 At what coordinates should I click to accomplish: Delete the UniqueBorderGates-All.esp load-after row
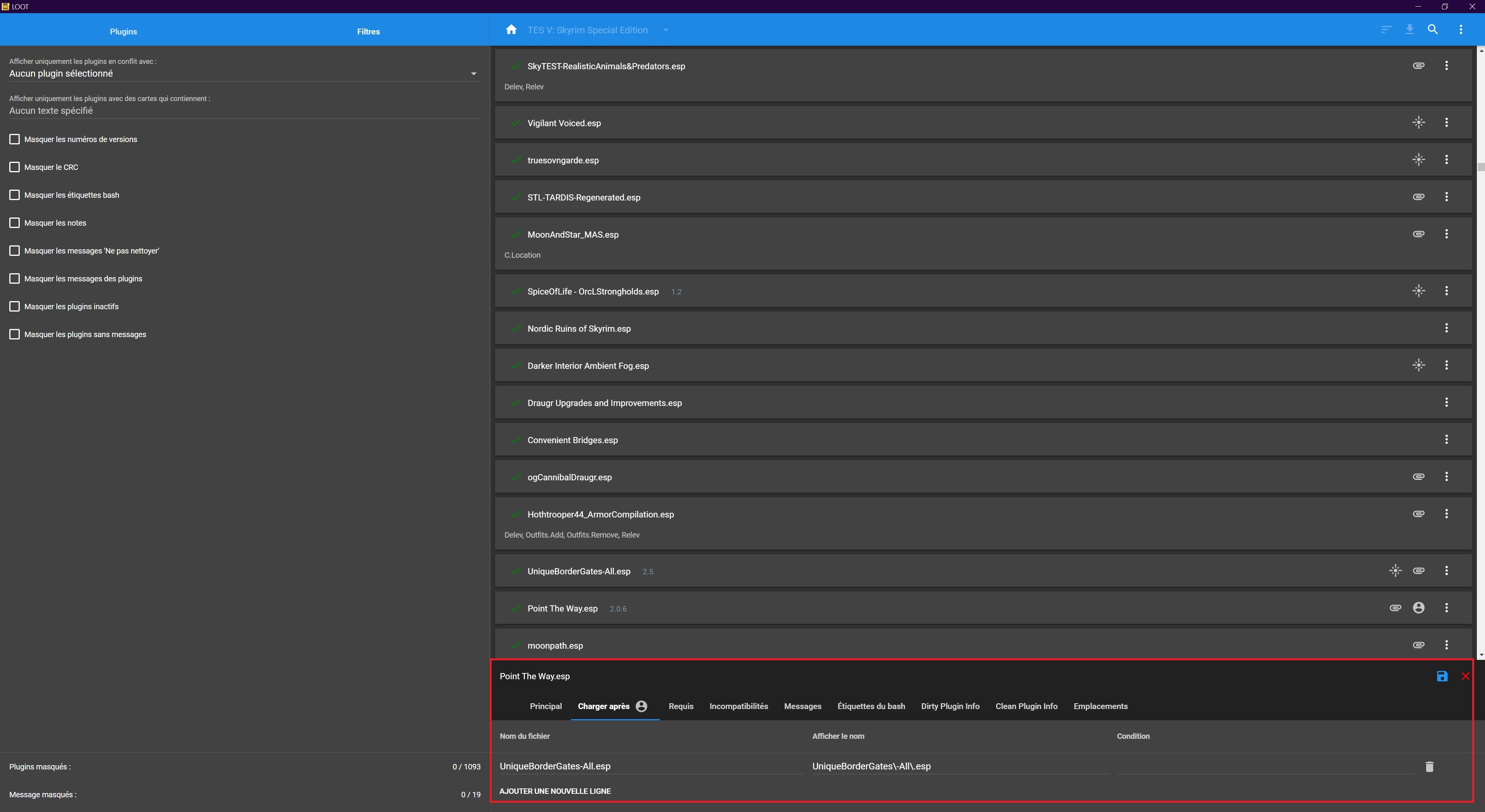tap(1429, 766)
